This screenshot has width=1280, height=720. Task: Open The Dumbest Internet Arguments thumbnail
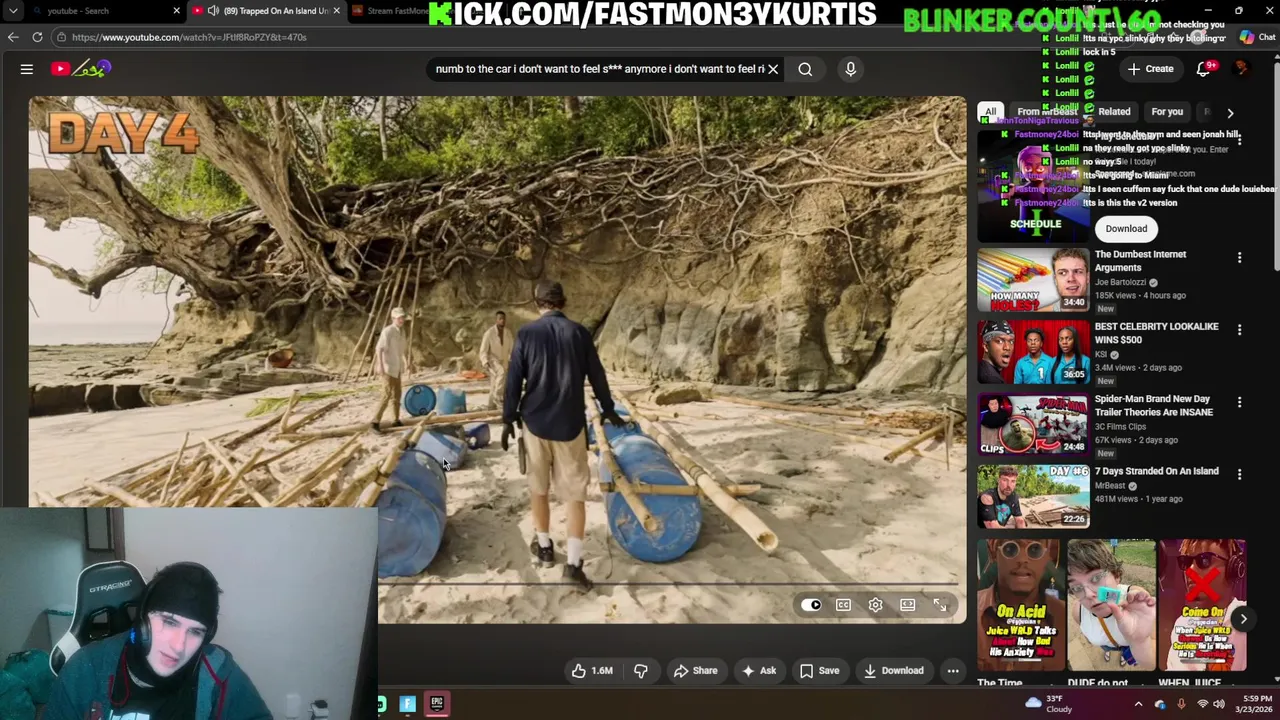(1033, 279)
